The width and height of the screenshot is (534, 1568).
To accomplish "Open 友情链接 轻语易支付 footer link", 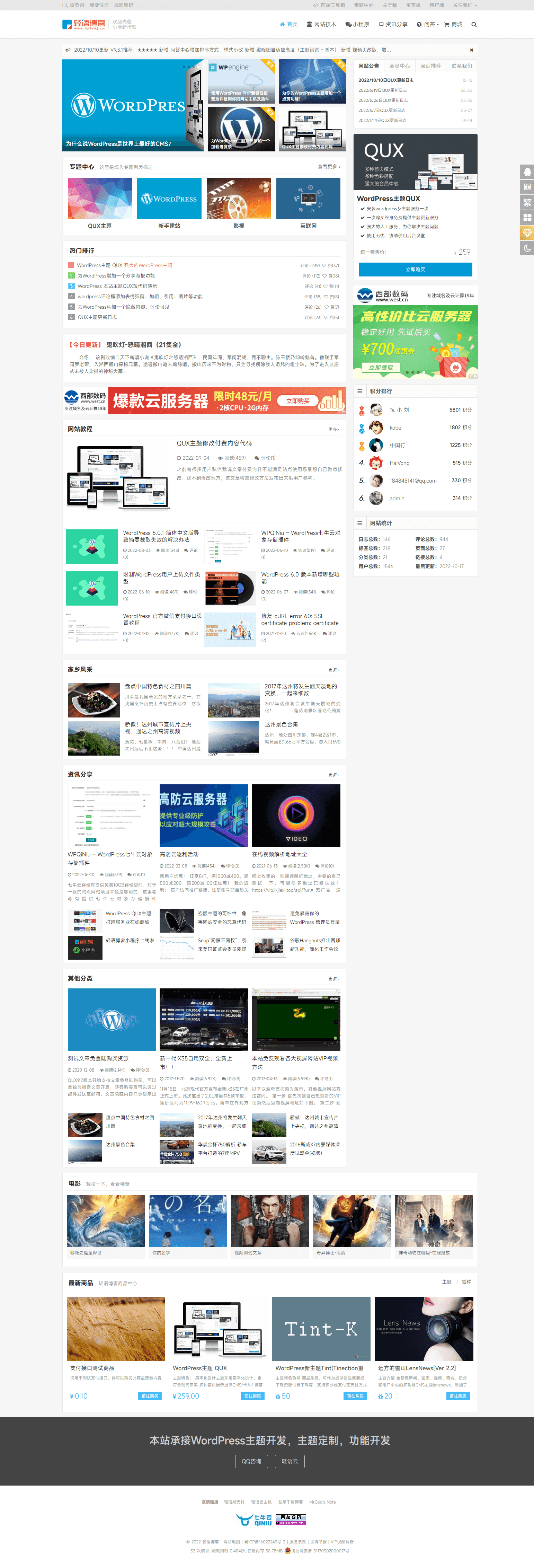I will click(234, 1501).
